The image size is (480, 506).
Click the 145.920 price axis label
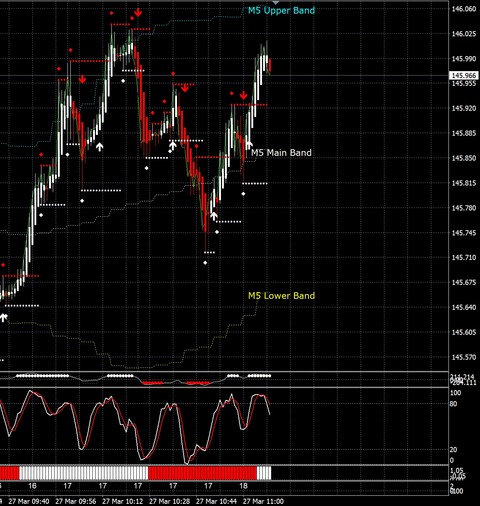[464, 108]
